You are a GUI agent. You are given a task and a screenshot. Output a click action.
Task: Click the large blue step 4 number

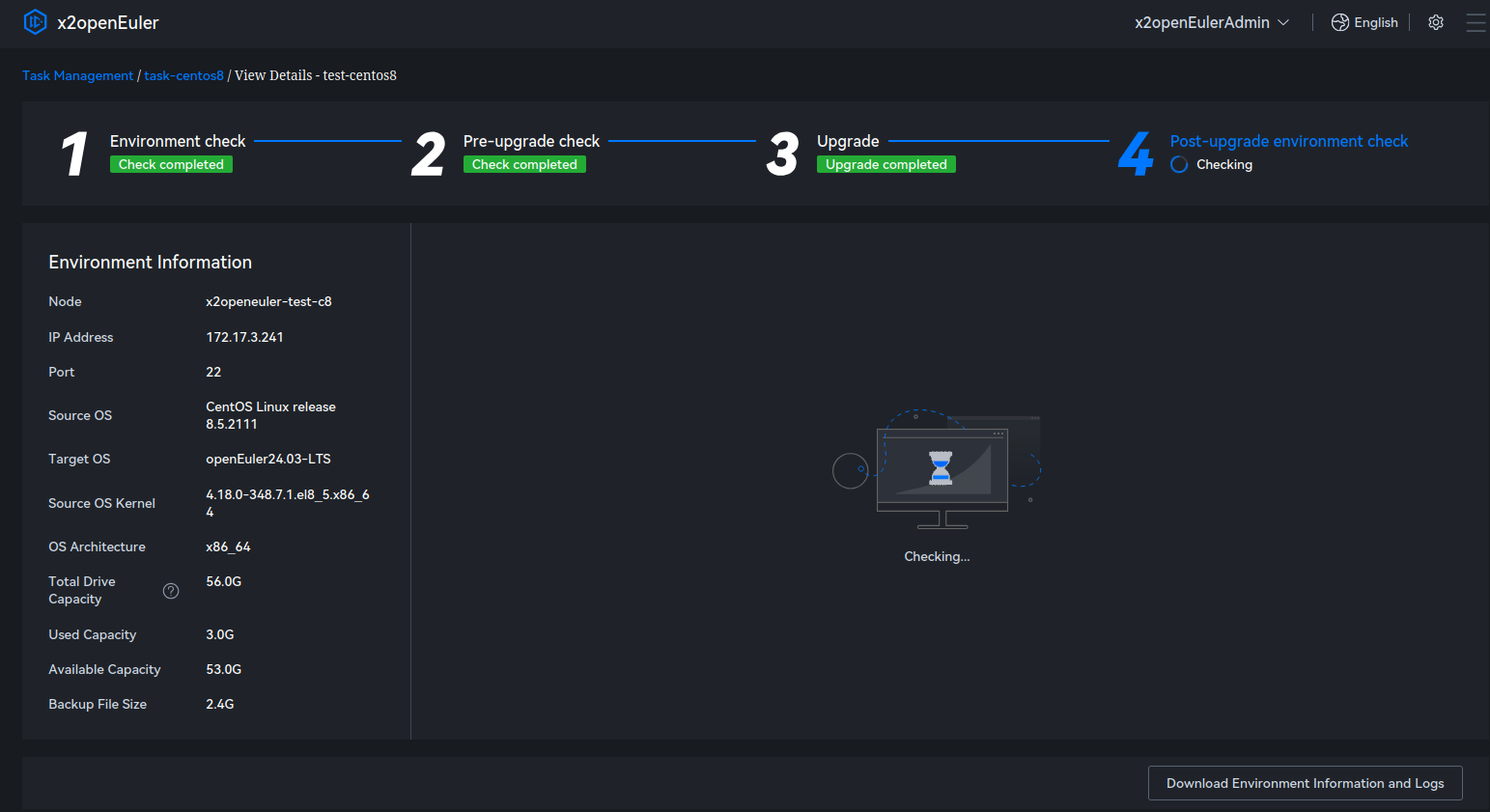(x=1136, y=154)
